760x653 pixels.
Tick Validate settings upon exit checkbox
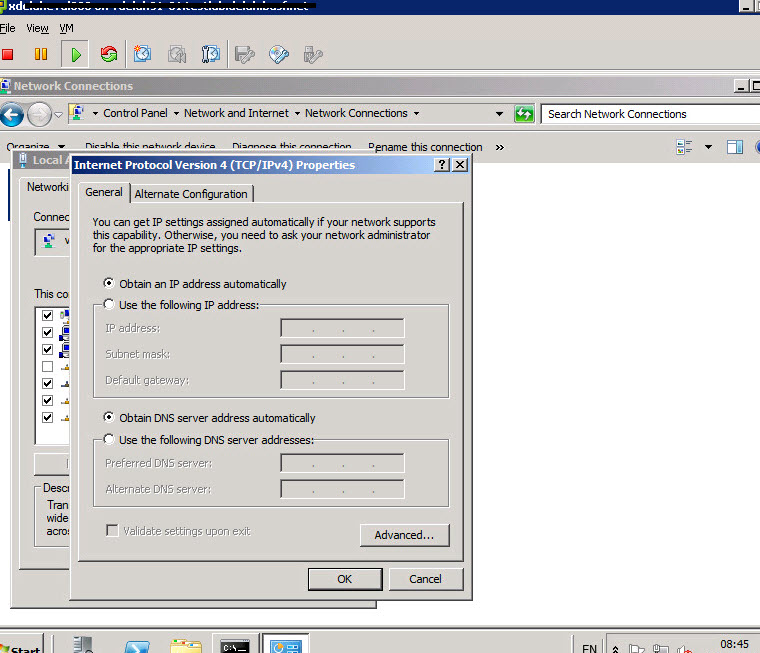tap(112, 530)
